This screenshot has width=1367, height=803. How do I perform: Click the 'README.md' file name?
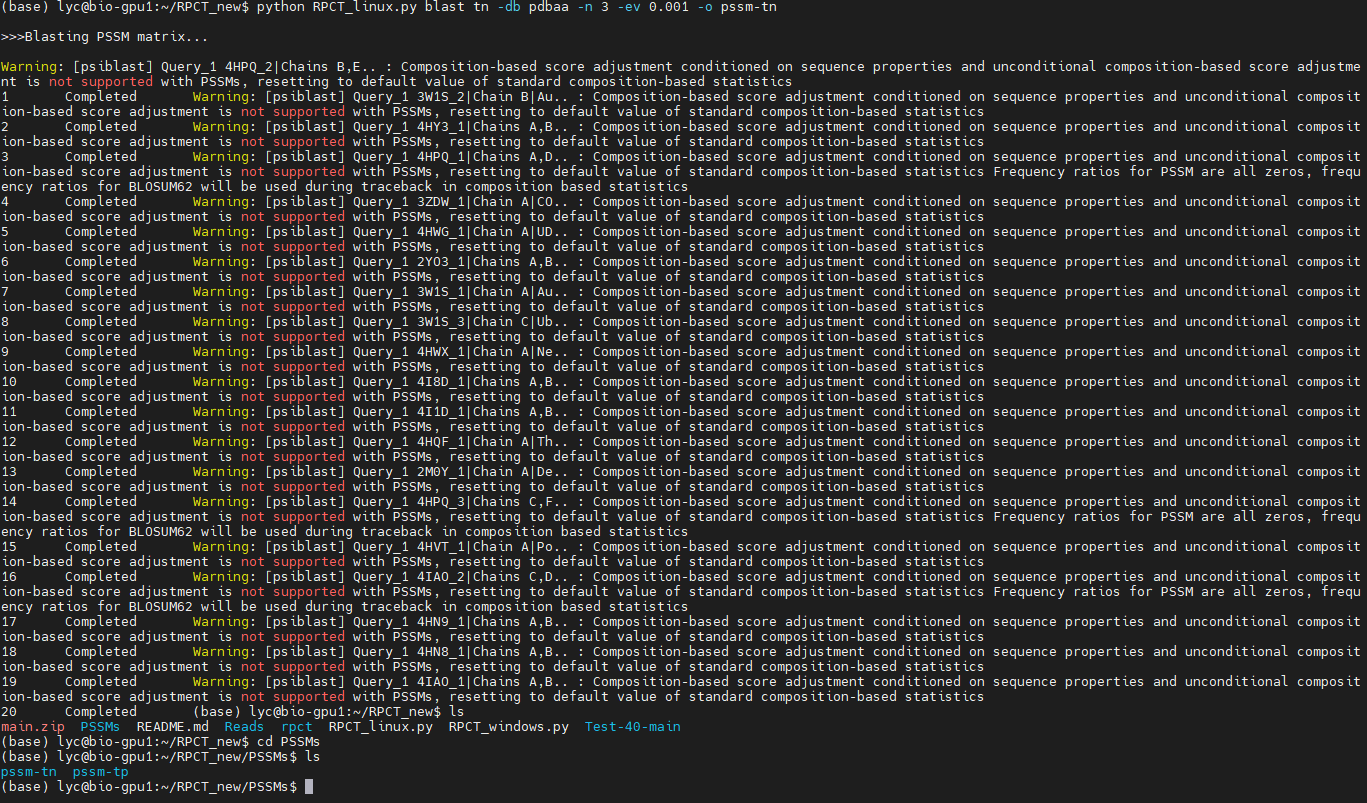[172, 727]
